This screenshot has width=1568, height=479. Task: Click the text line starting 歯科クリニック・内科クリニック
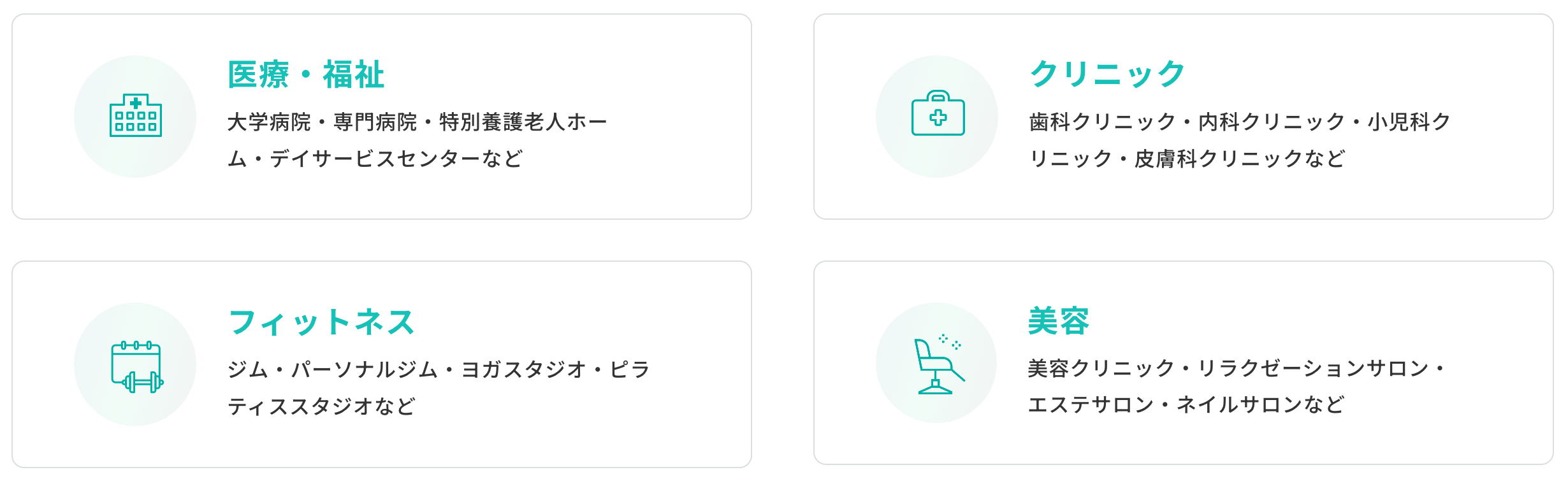[1240, 122]
